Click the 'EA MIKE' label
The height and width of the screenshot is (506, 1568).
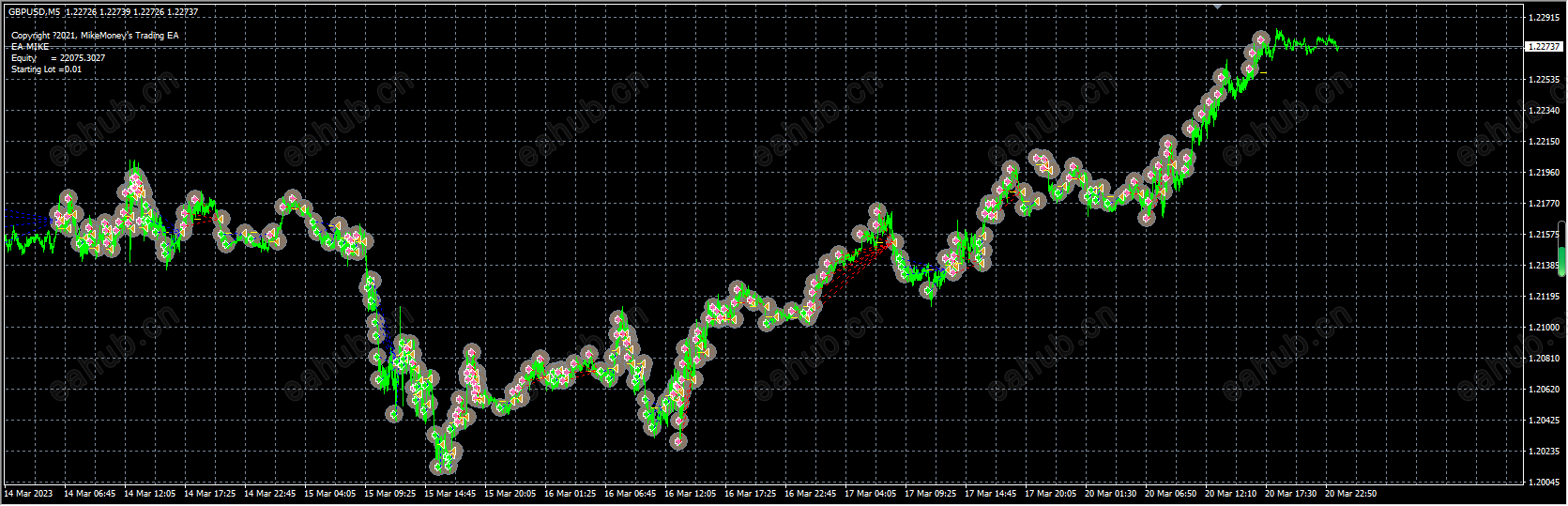pos(30,47)
